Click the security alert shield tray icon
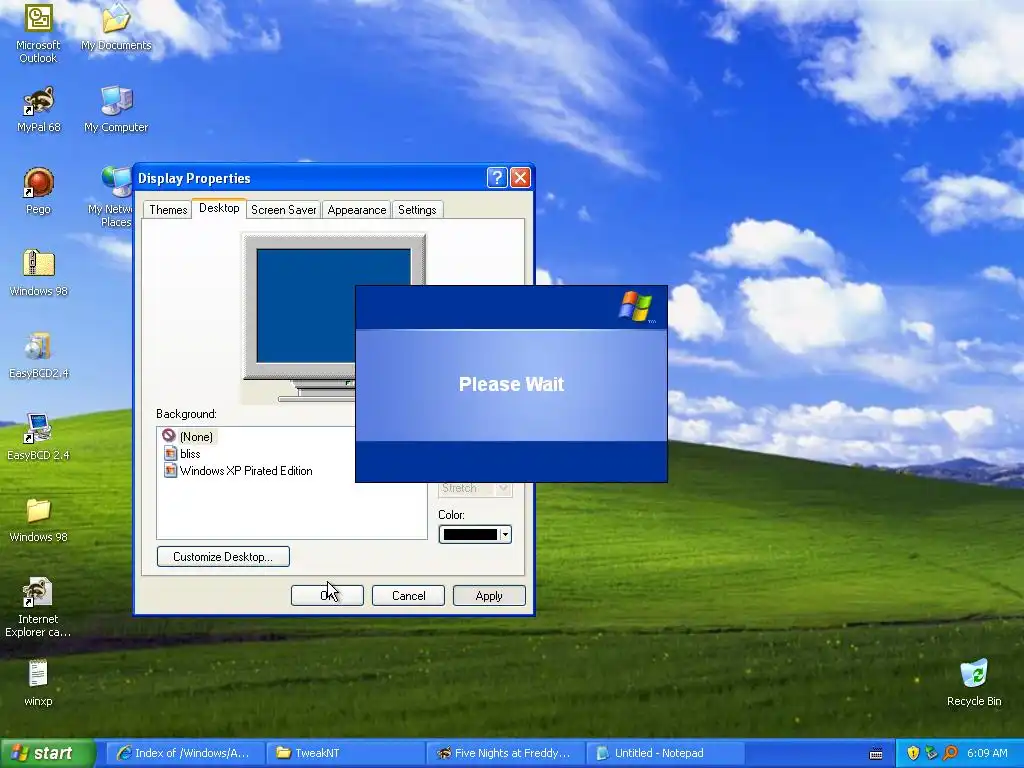This screenshot has height=768, width=1024. click(x=913, y=753)
